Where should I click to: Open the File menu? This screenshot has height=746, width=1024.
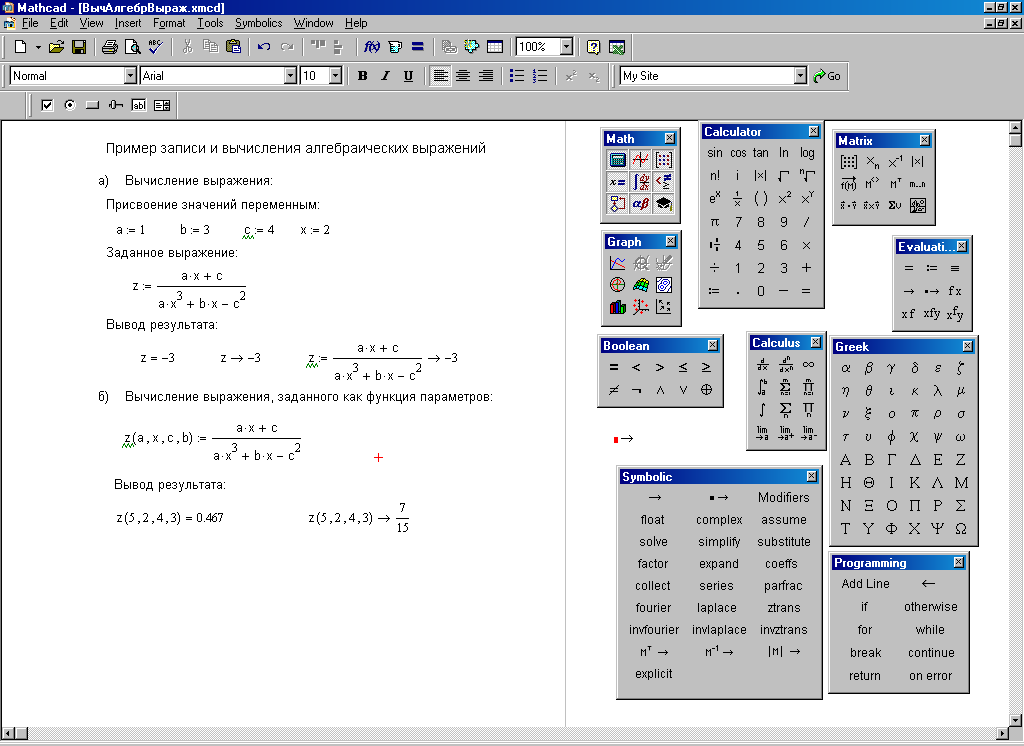coord(29,23)
